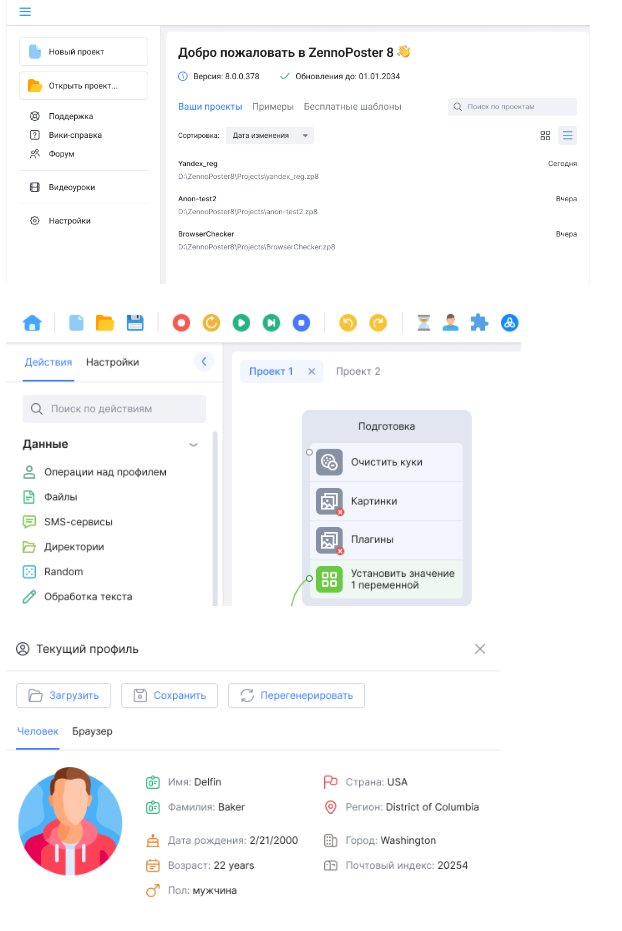This screenshot has height=931, width=622.
Task: Click the Открыть проект button
Action: pos(83,86)
